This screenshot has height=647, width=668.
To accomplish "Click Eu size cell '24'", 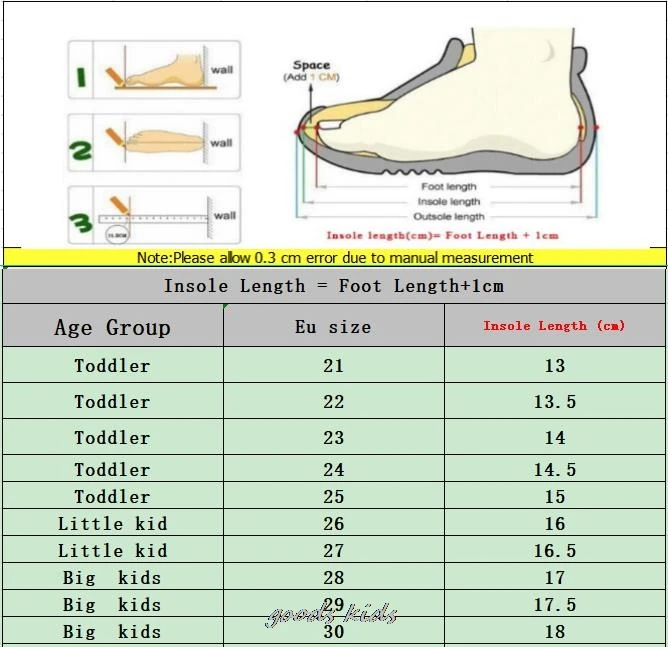I will tap(334, 469).
